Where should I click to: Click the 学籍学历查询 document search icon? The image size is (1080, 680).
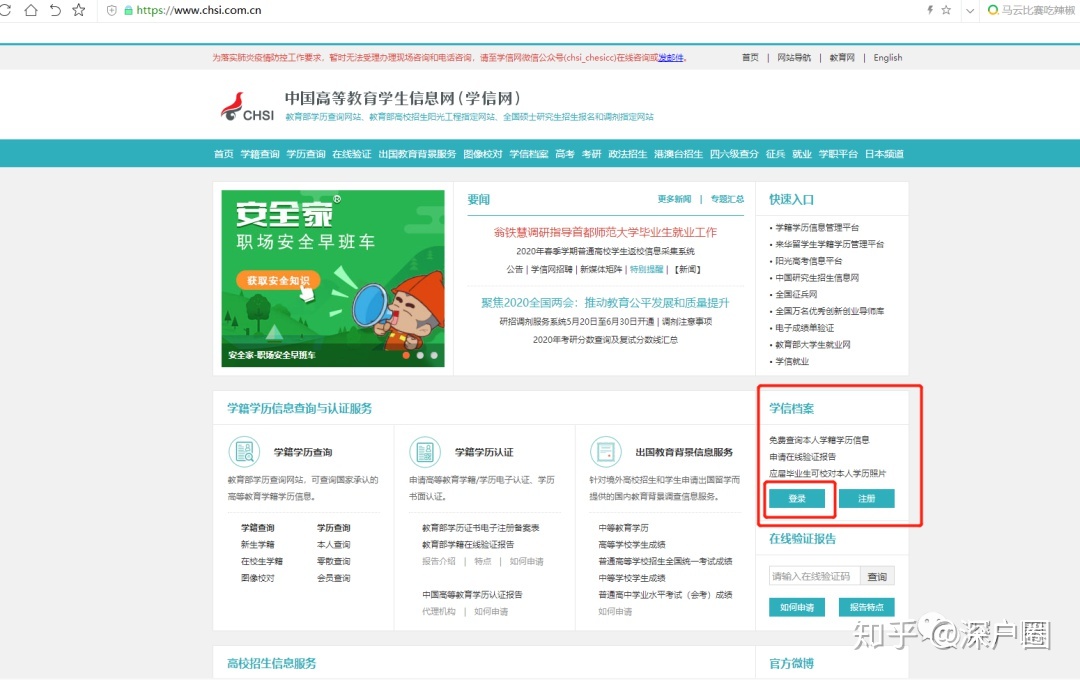click(x=244, y=452)
